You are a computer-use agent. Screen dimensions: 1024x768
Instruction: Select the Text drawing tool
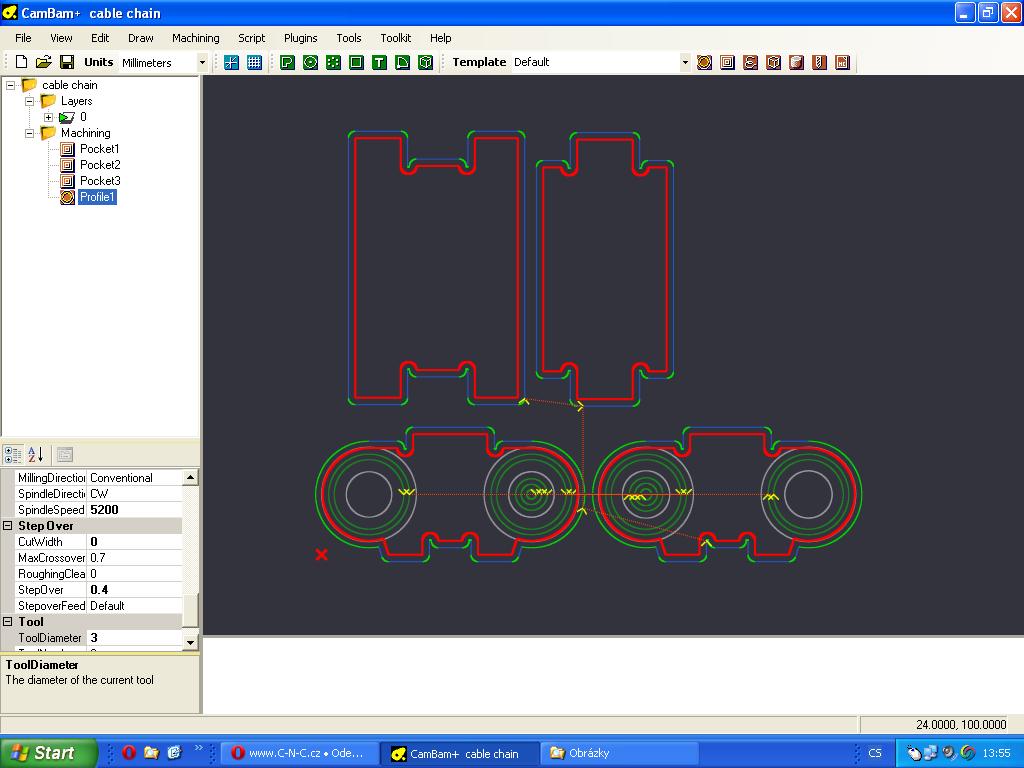[379, 62]
